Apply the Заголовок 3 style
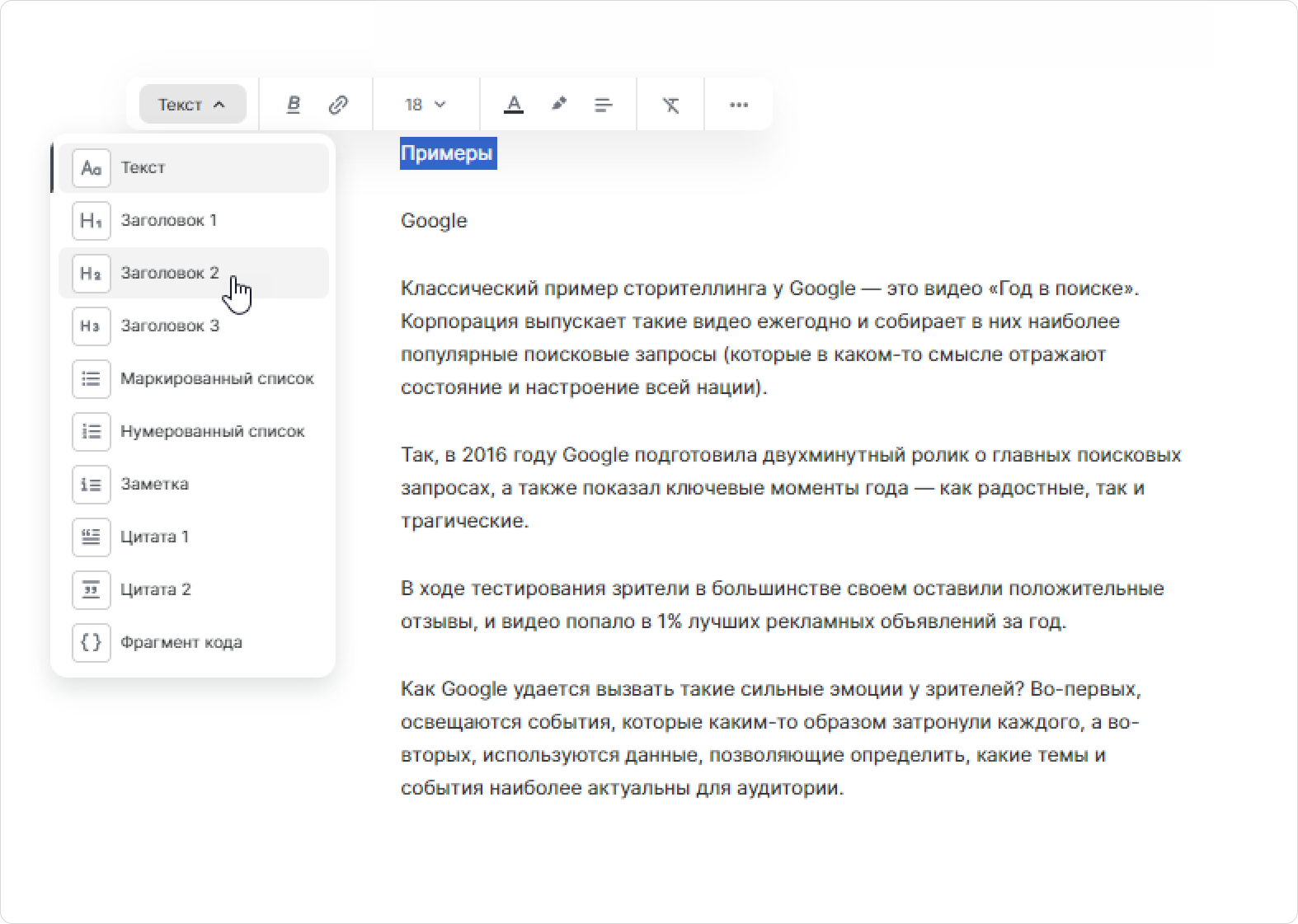Image resolution: width=1298 pixels, height=924 pixels. click(194, 326)
